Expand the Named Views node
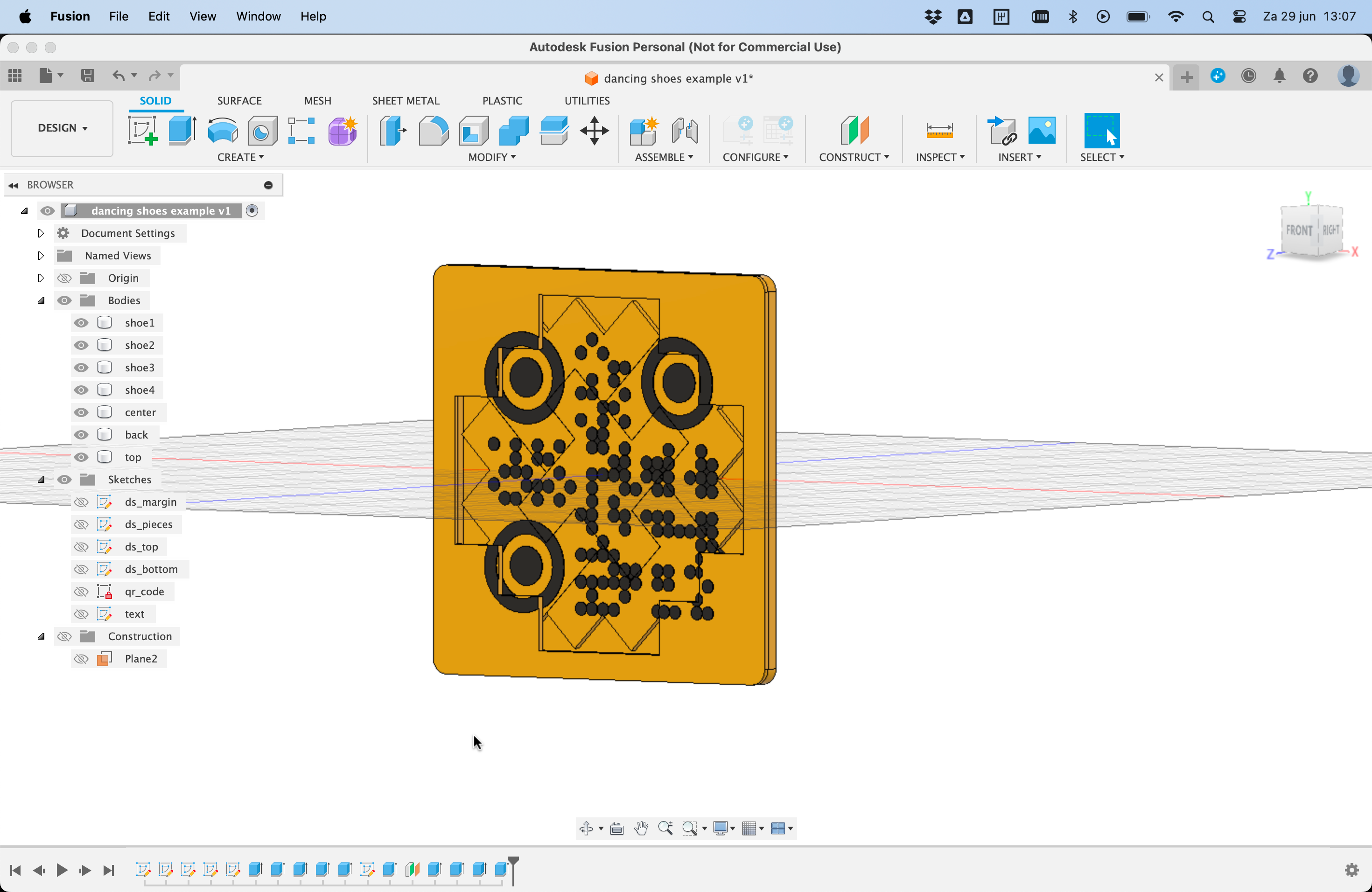The width and height of the screenshot is (1372, 892). click(40, 256)
